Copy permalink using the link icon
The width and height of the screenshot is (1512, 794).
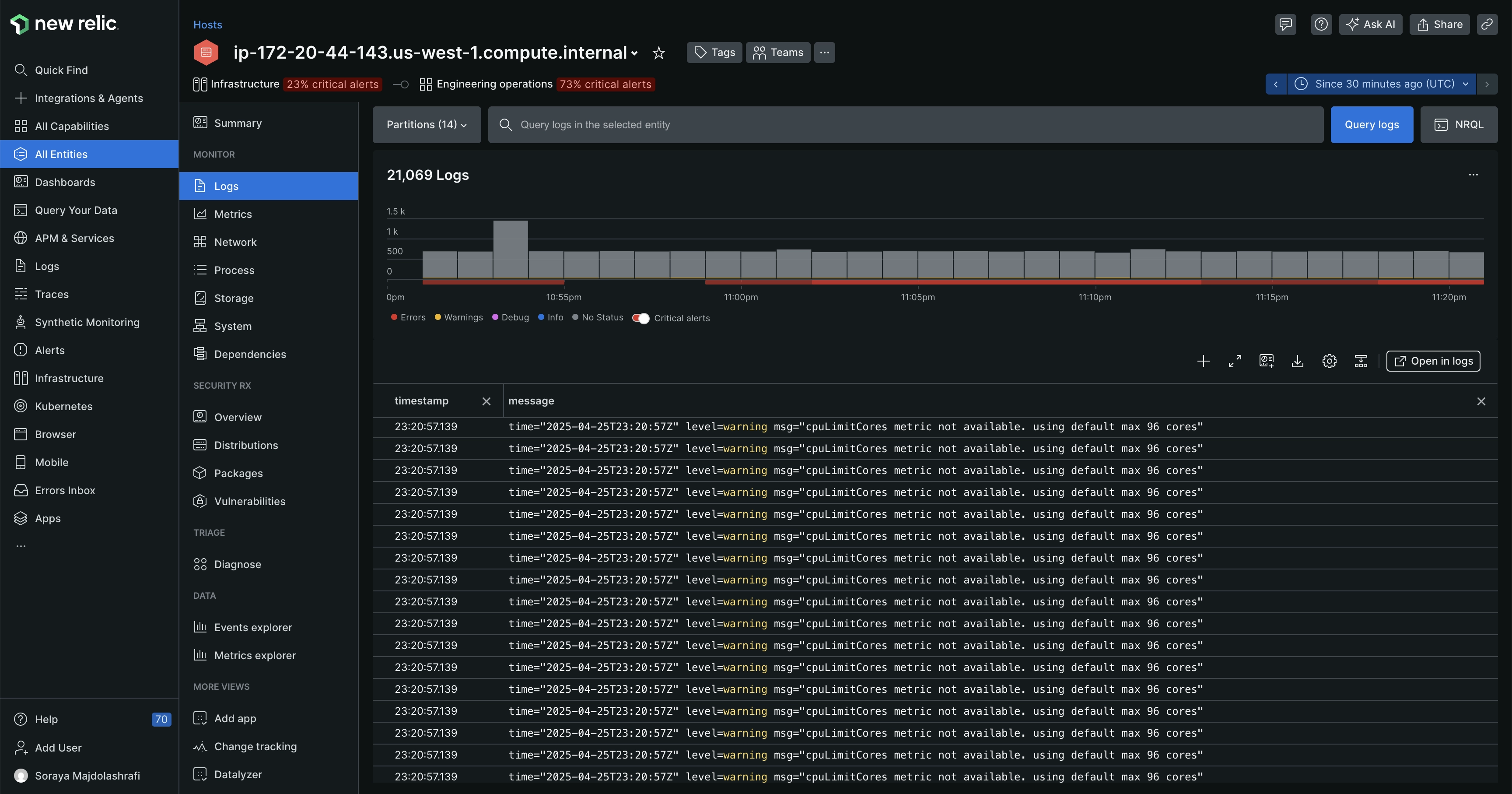(1487, 25)
